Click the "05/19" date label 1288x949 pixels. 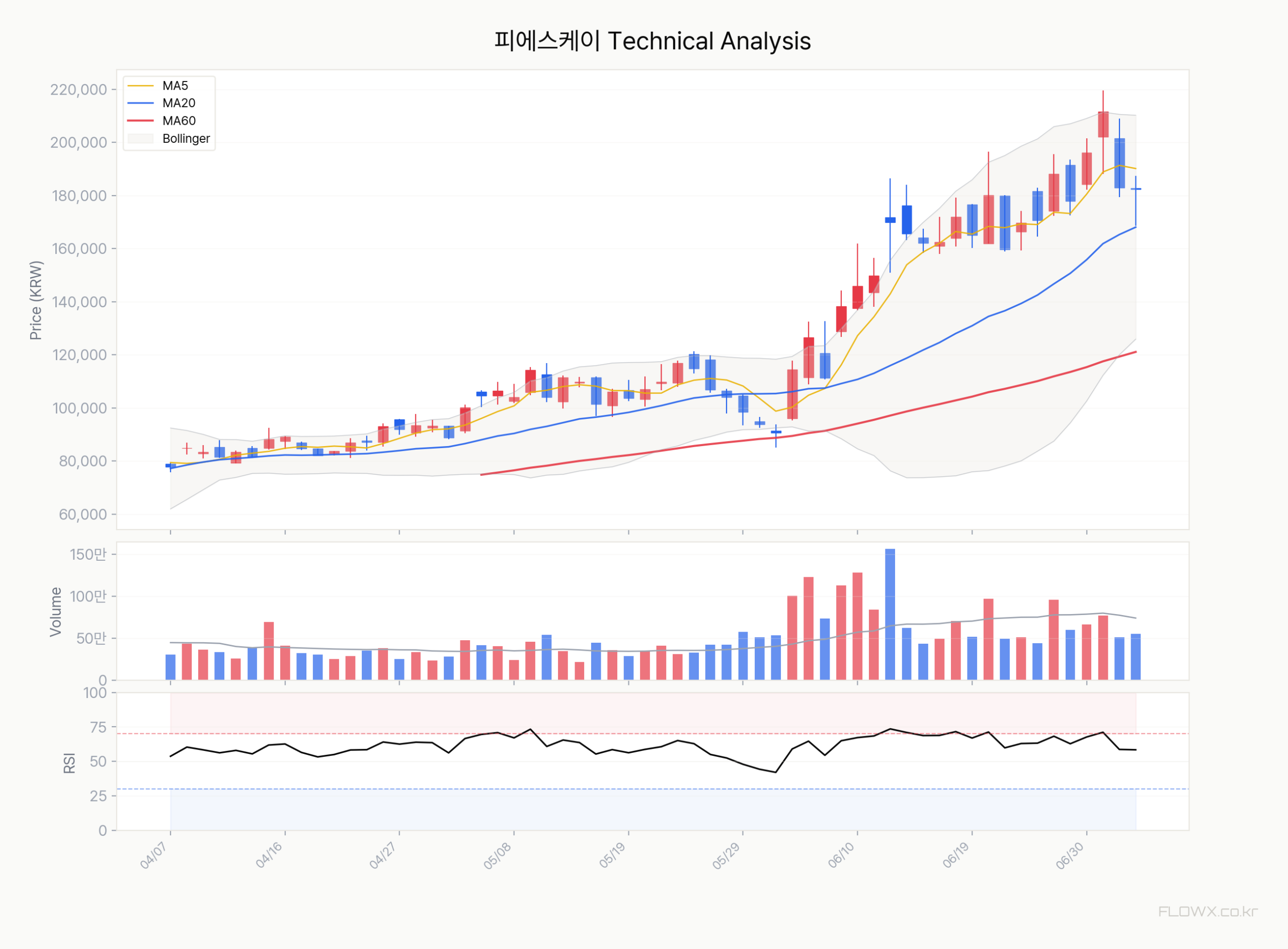click(x=612, y=855)
